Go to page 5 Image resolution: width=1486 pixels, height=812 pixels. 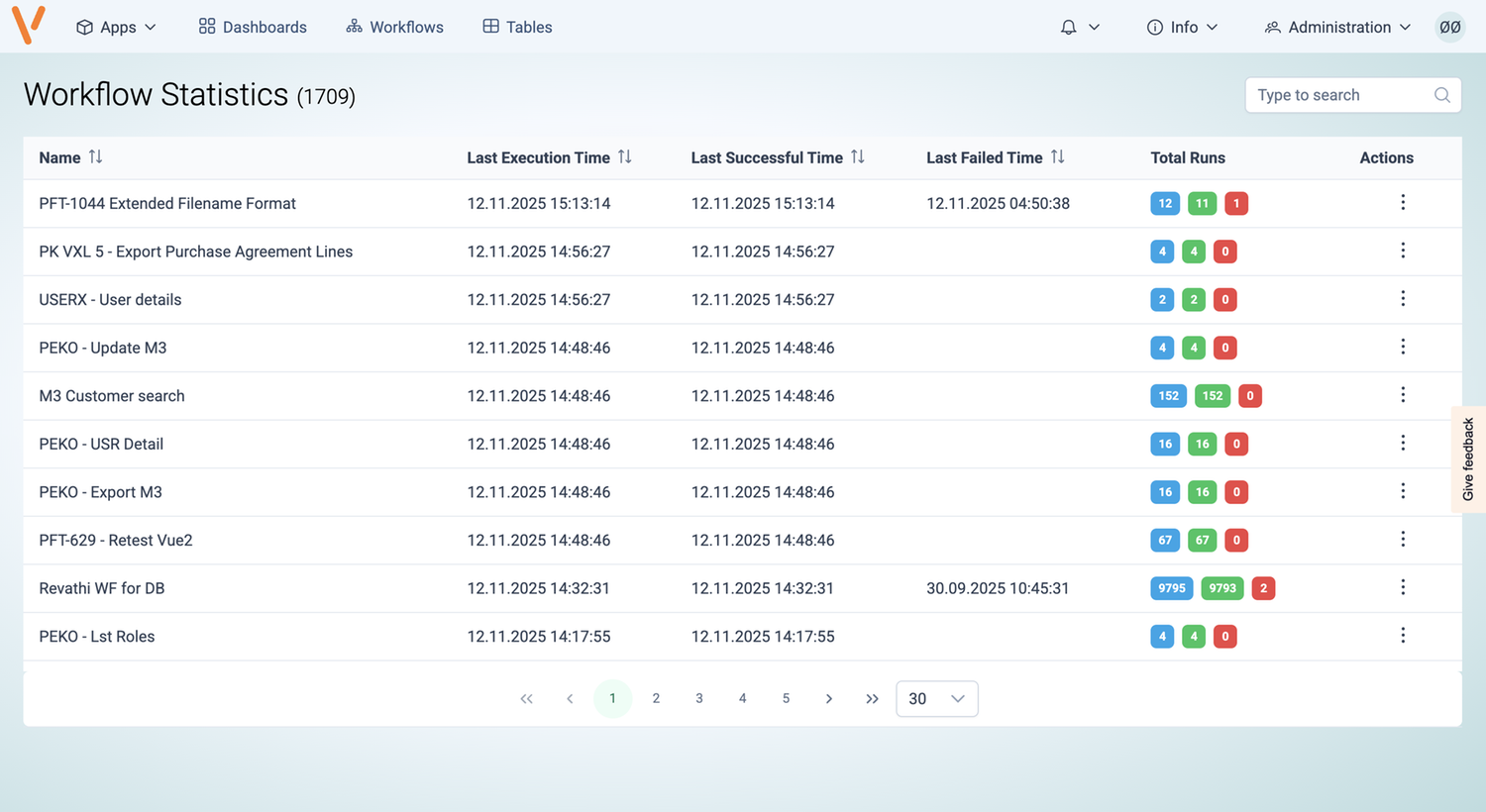point(786,699)
